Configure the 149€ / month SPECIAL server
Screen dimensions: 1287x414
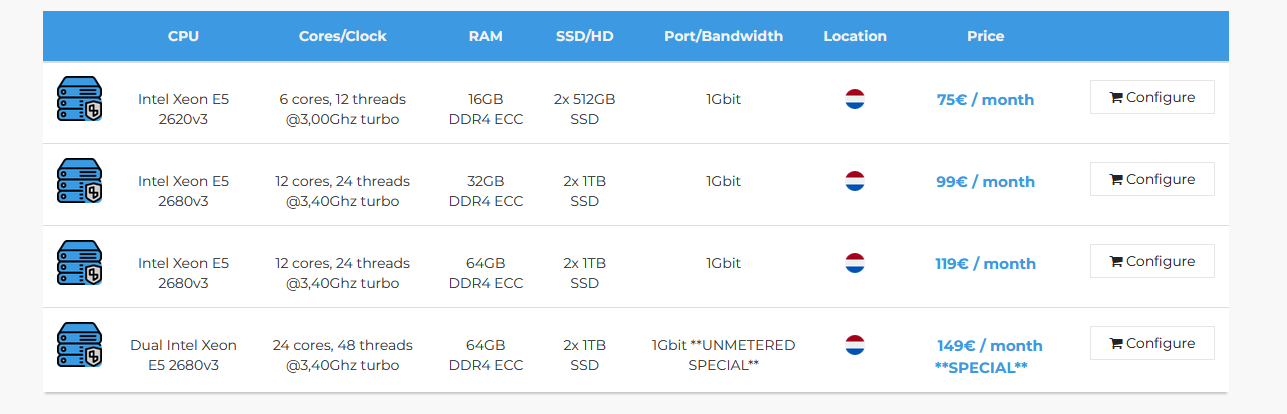(x=1152, y=343)
